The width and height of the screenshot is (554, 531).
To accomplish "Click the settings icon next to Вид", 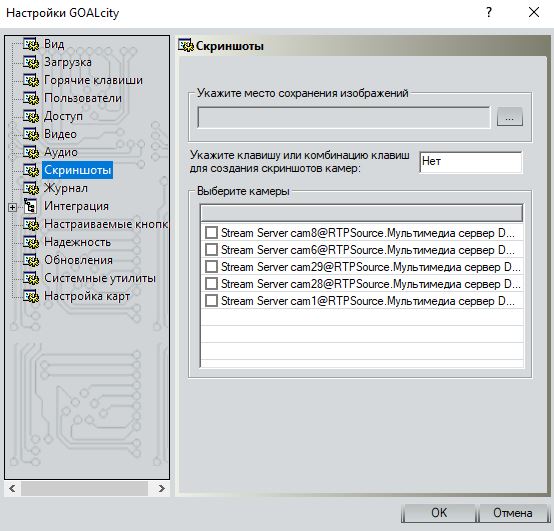I will 31,44.
